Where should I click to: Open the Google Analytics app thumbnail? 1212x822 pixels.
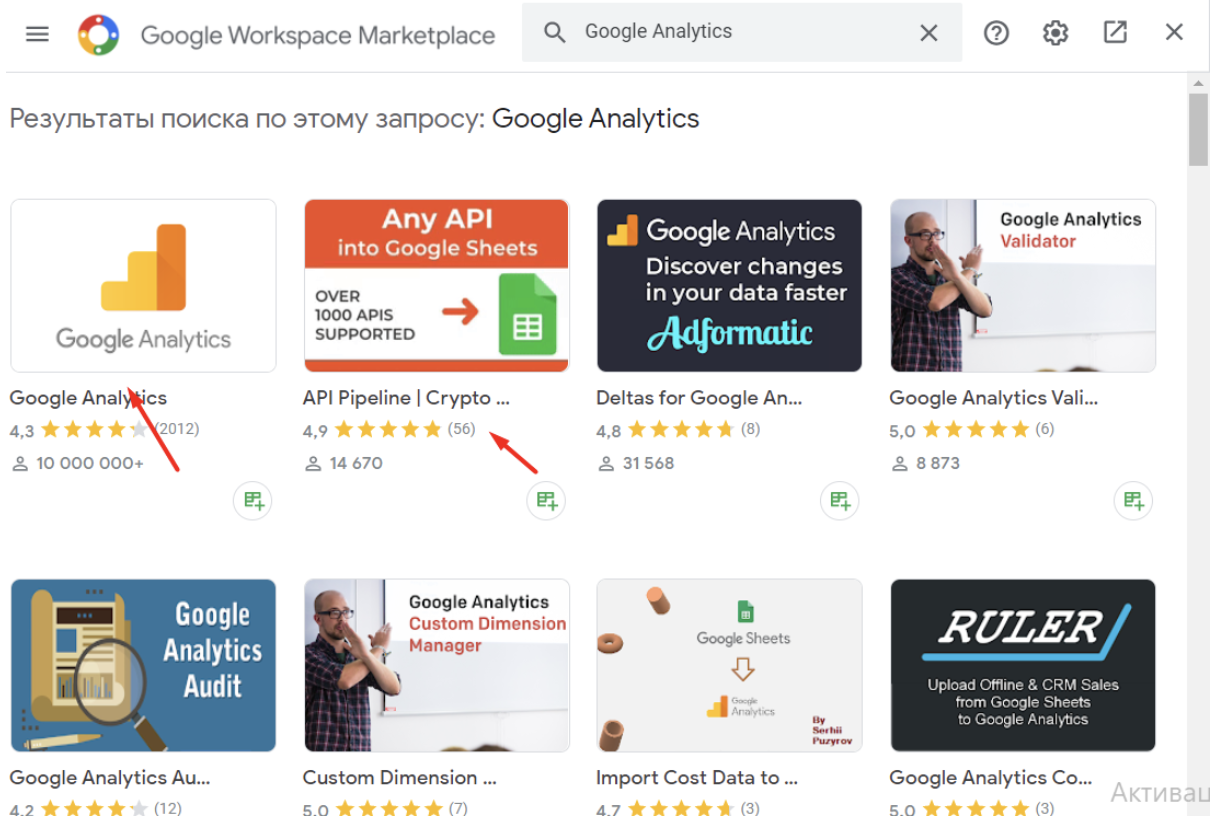click(143, 286)
